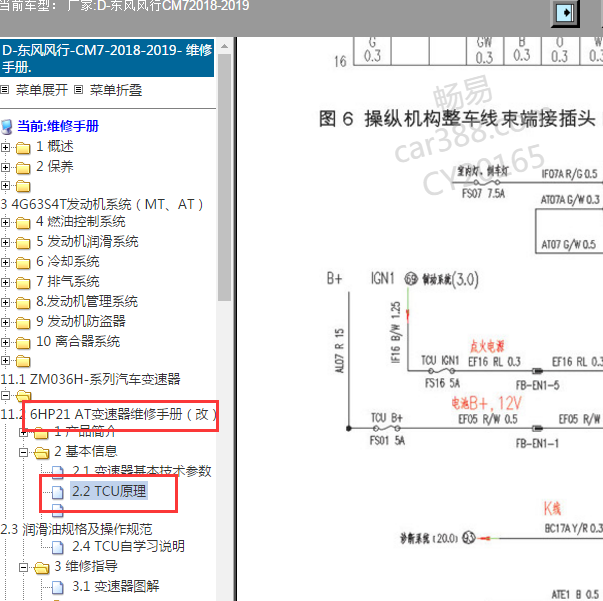This screenshot has height=601, width=603.
Task: Click open folder icon of 3 维修指导
Action: [42, 568]
